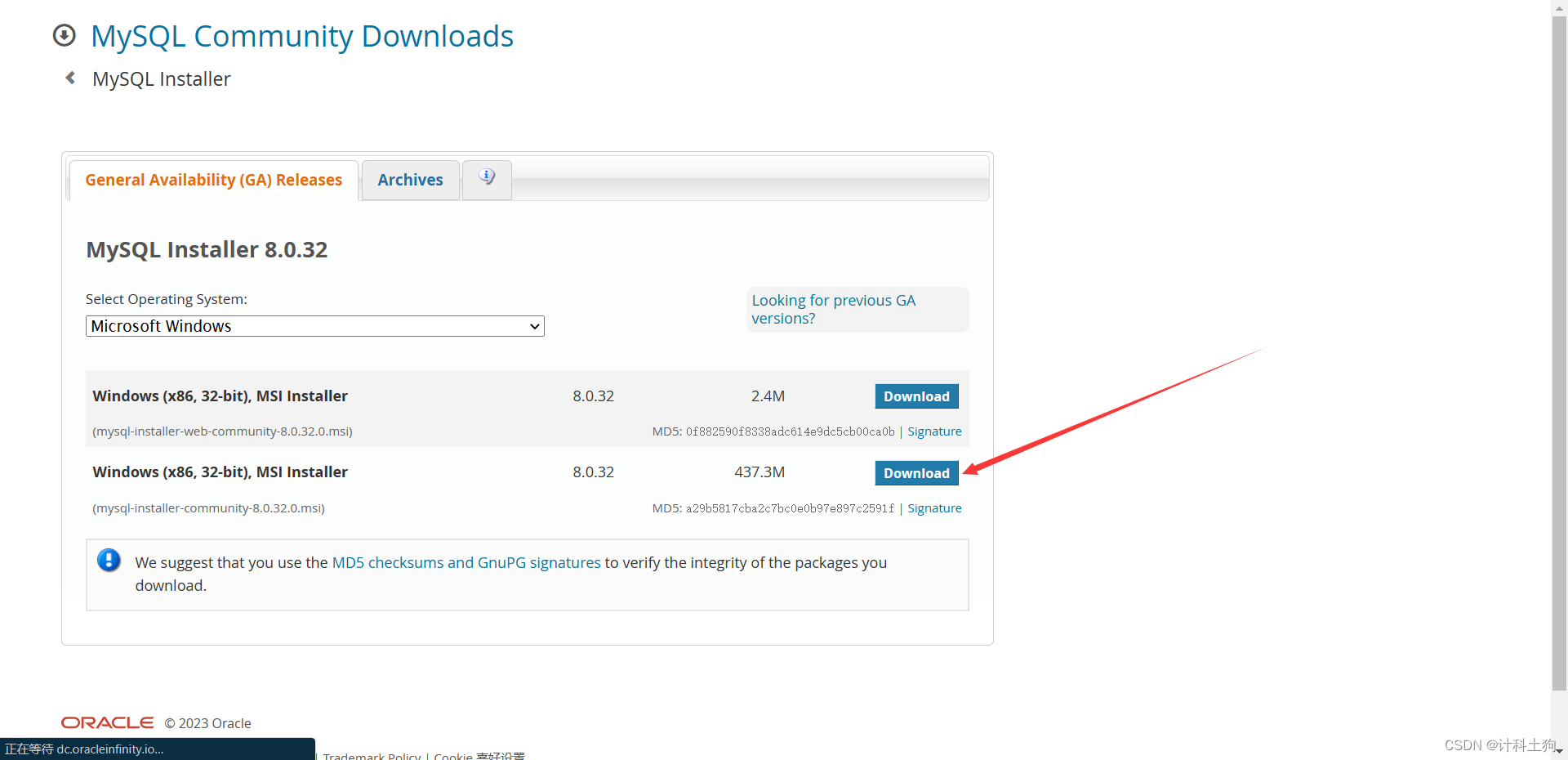Screen dimensions: 1568x760
Task: Click the MySQL Installer 8.0.32 heading
Action: 207,249
